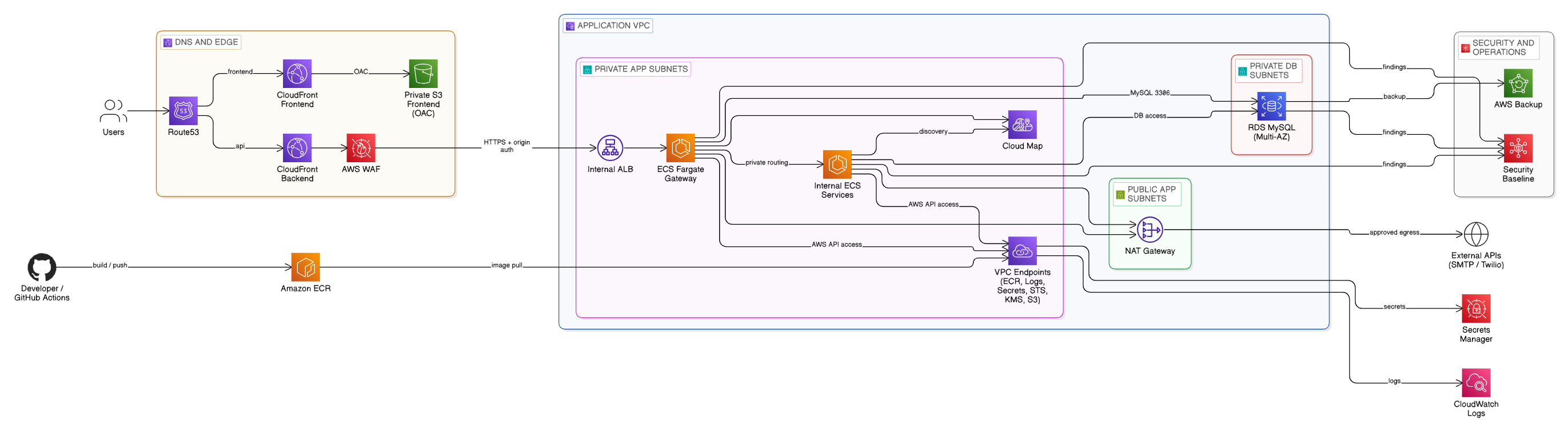Image resolution: width=1568 pixels, height=429 pixels.
Task: Select the 'PRIVATE APP SUBNETS' title
Action: (641, 69)
